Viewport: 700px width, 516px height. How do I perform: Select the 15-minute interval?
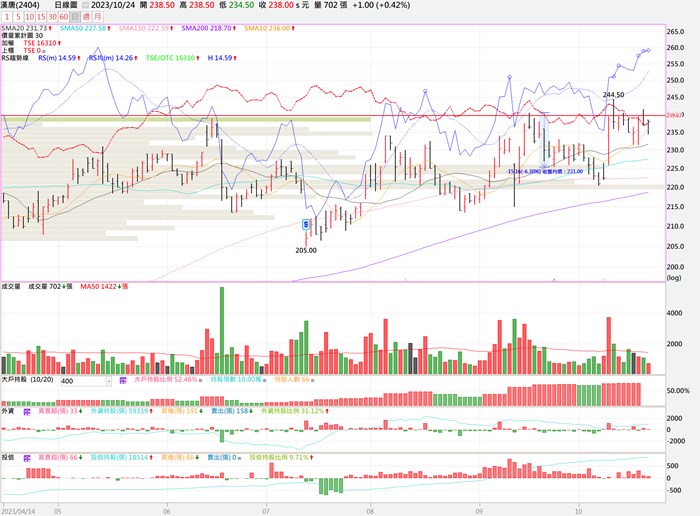pyautogui.click(x=41, y=17)
